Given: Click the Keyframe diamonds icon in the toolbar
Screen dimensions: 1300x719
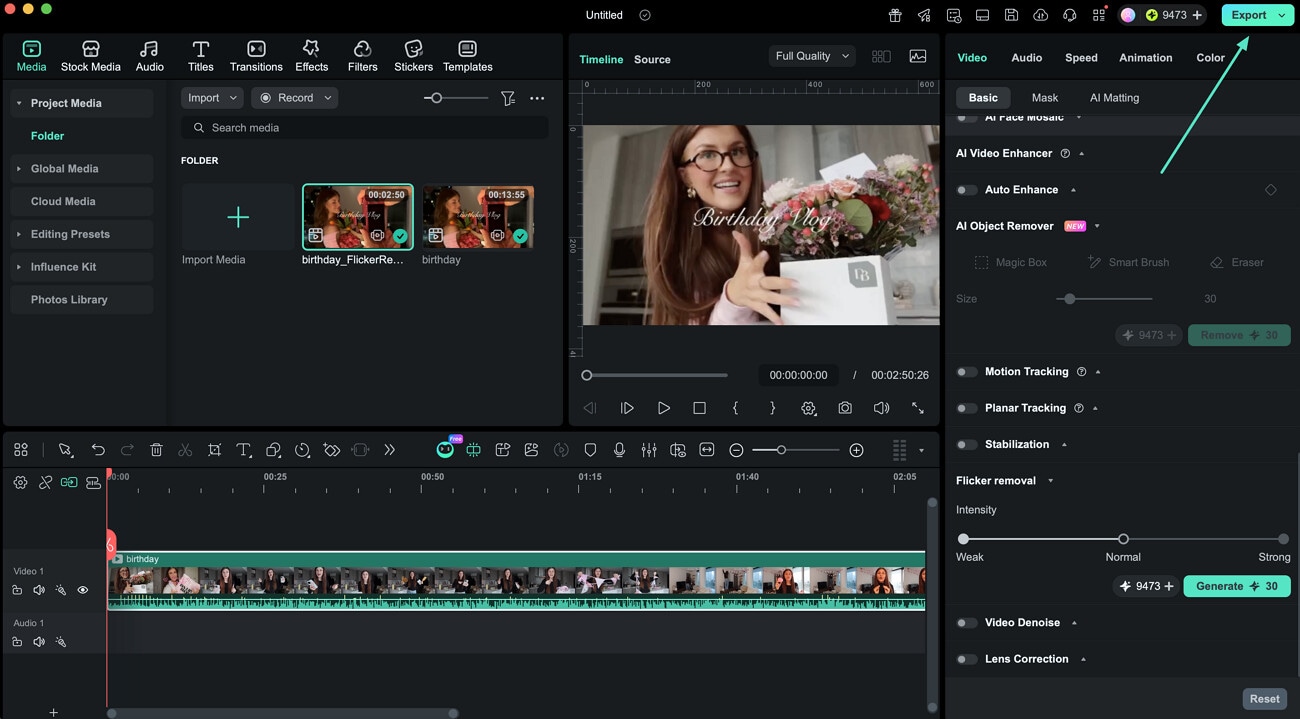Looking at the screenshot, I should click(332, 449).
